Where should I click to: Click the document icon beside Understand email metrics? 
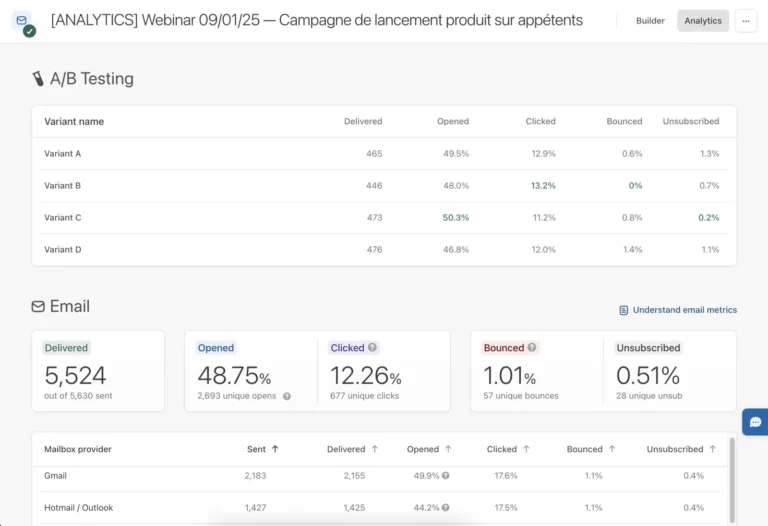click(624, 311)
